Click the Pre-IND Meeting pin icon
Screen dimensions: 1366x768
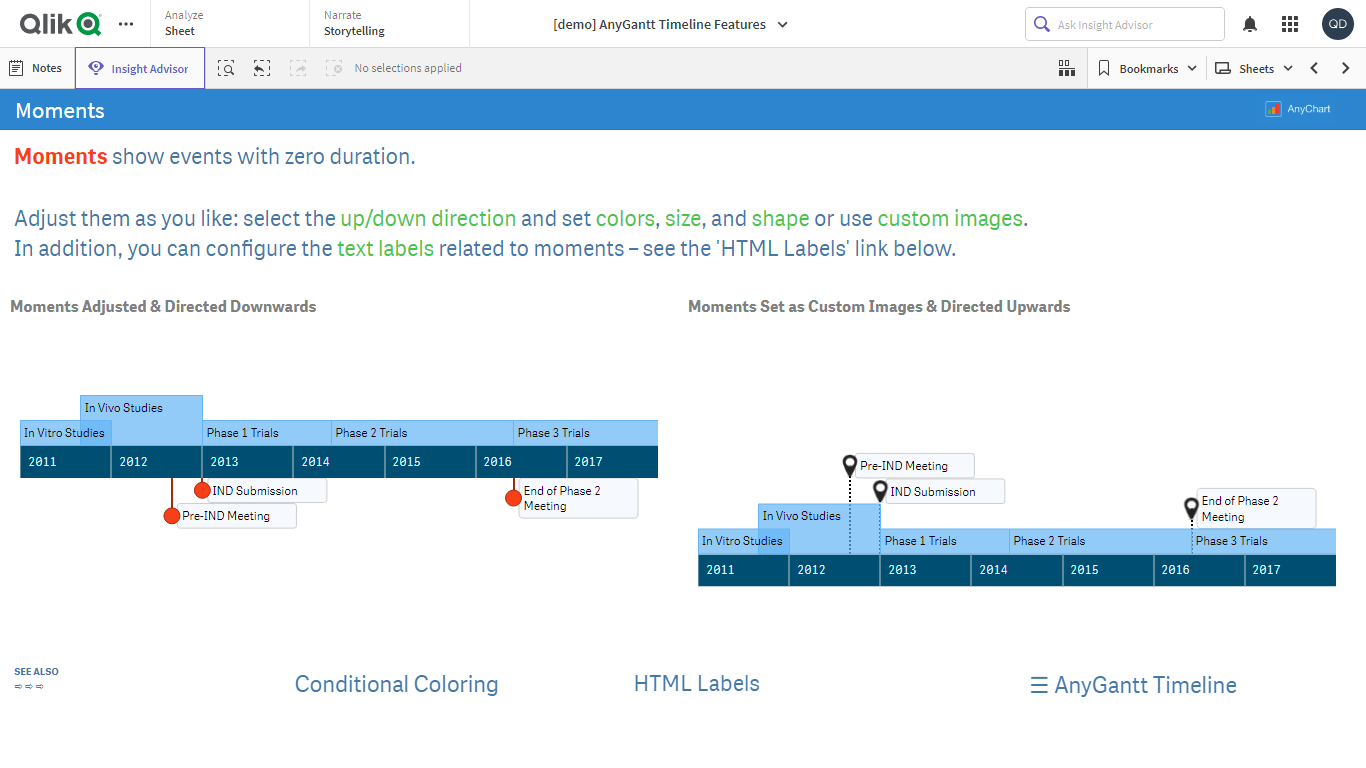[x=850, y=465]
